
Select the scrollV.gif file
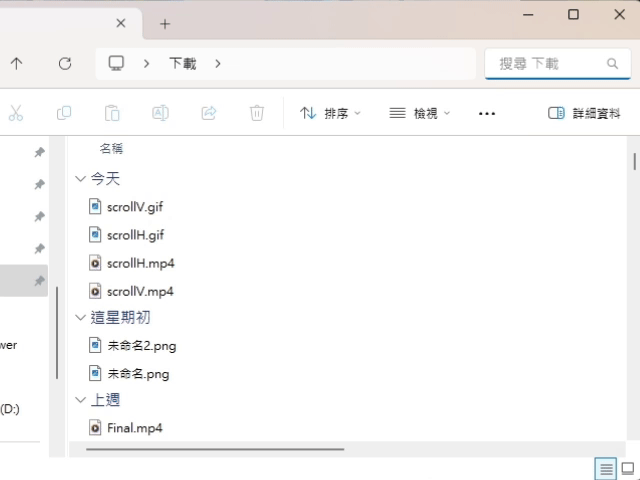(x=134, y=207)
